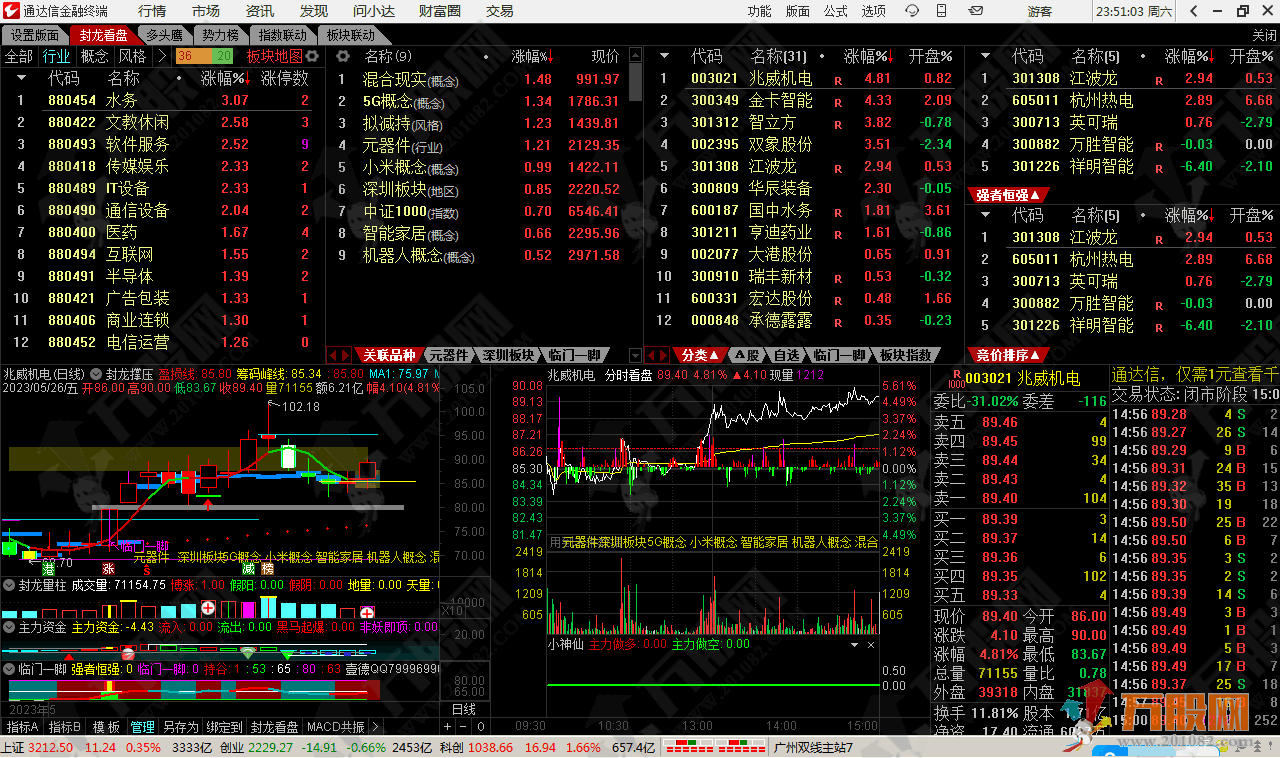Open 通达信，仅需1元 promo link
Screen dimensions: 1280x758
1195,374
